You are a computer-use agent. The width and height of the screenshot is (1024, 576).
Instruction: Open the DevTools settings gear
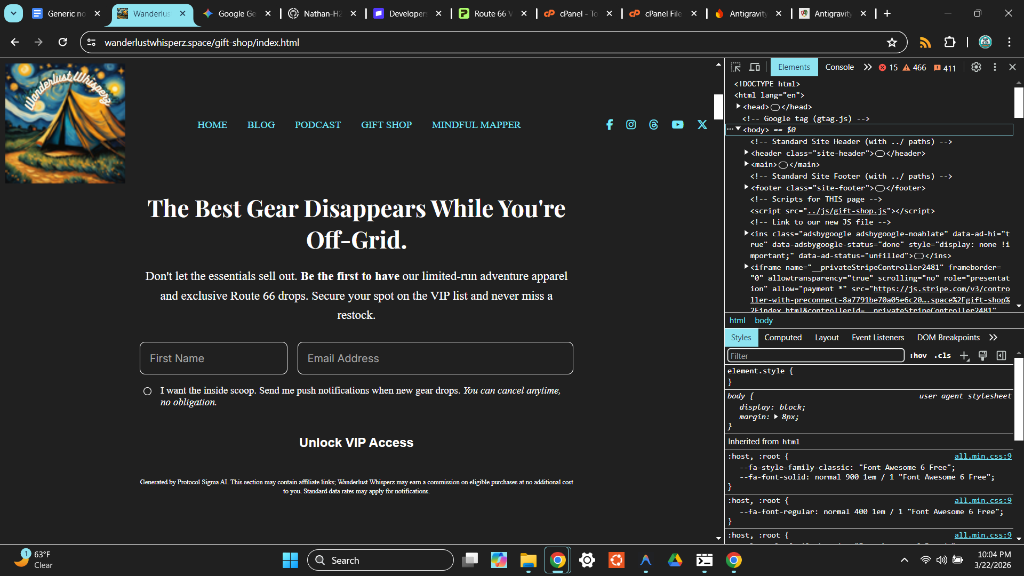pos(976,67)
